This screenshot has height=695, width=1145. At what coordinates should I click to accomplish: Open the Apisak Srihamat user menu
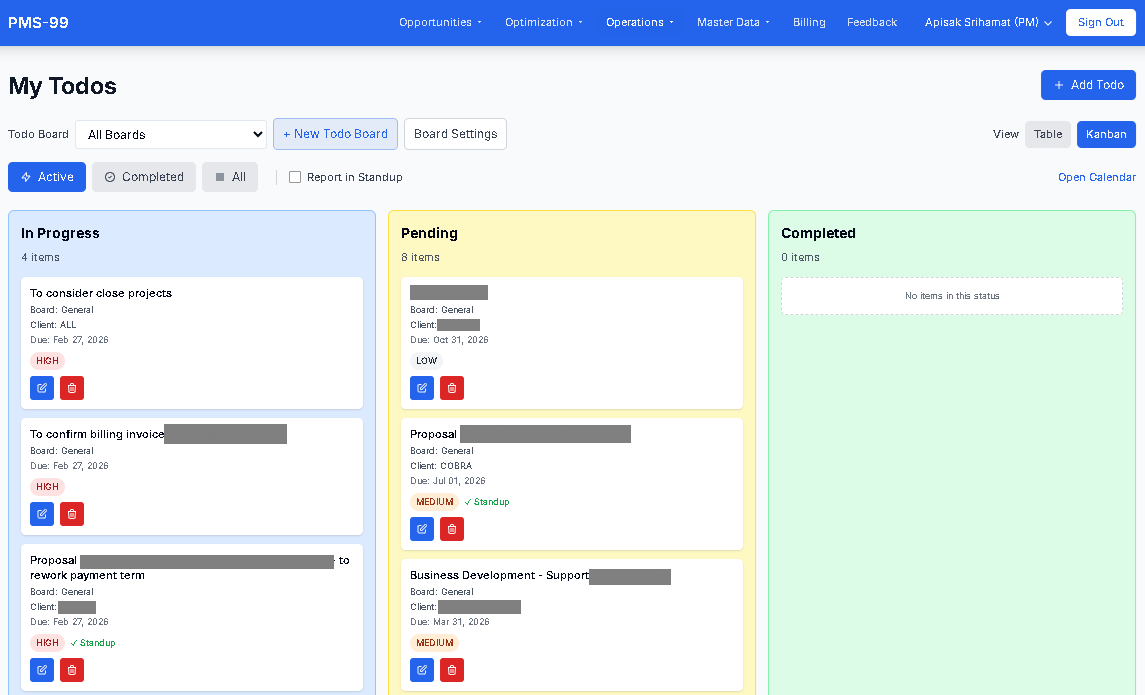click(986, 22)
